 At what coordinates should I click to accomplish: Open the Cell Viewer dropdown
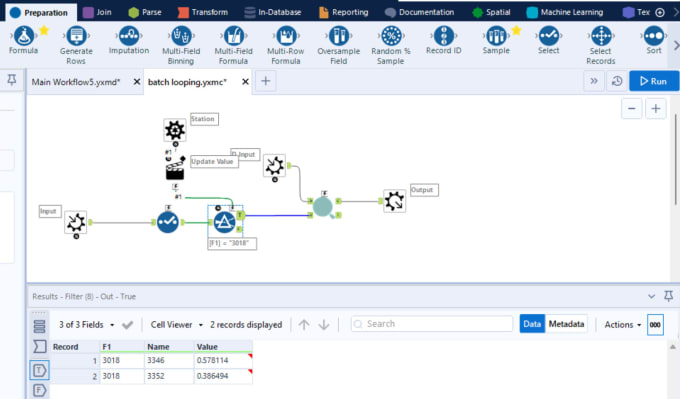[x=177, y=325]
